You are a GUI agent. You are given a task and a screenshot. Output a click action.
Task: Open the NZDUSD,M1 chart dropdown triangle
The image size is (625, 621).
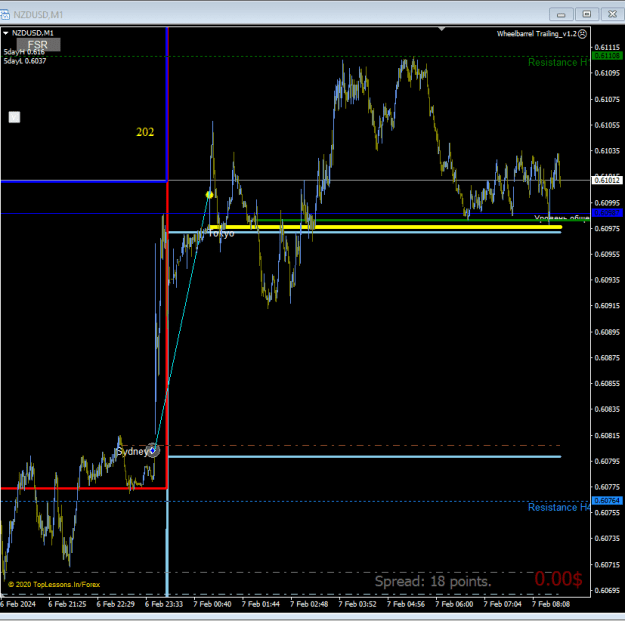point(6,33)
